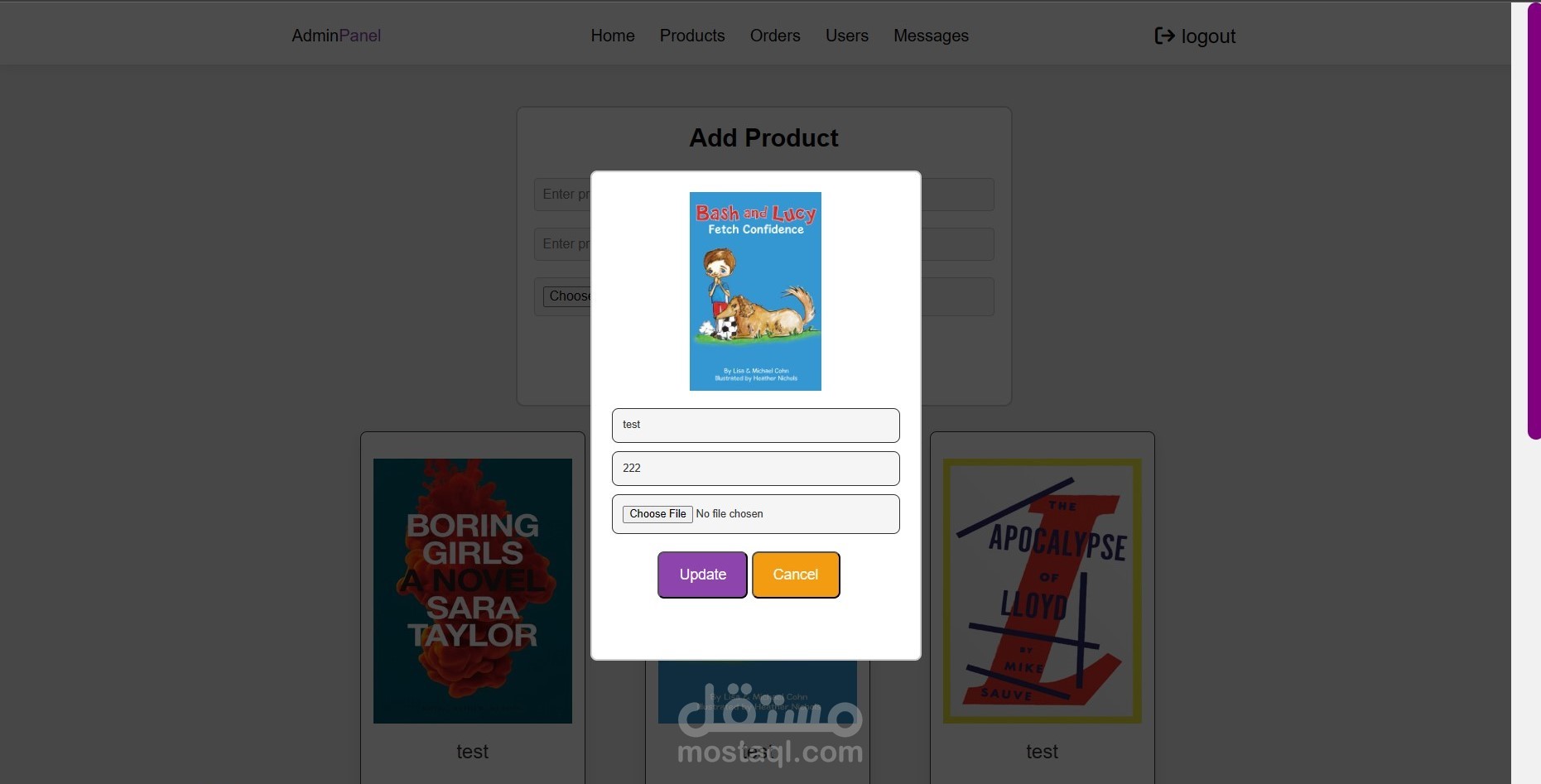Click the test label under Apocalypse of Lloyd
The width and height of the screenshot is (1541, 784).
click(x=1043, y=752)
